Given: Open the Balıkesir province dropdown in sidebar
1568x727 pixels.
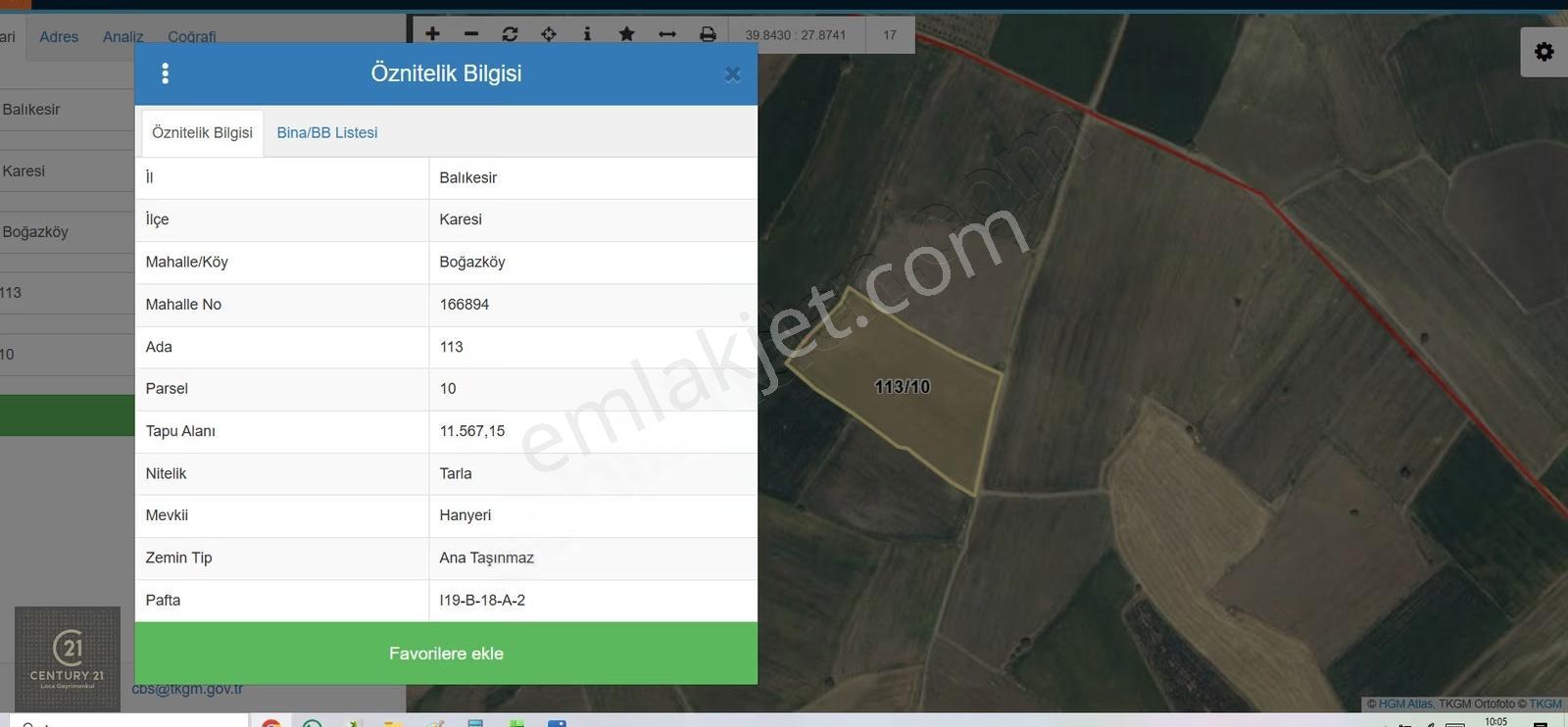Looking at the screenshot, I should 67,110.
